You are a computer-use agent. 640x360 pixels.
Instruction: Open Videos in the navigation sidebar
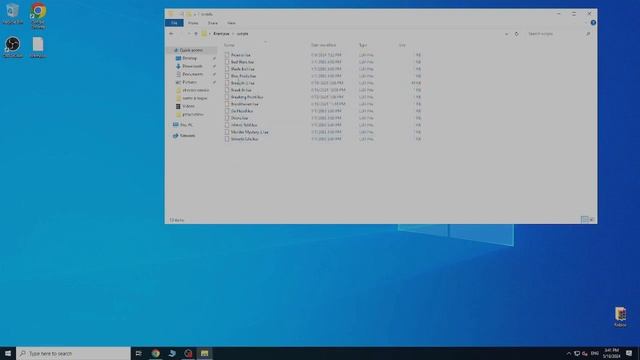tap(188, 106)
